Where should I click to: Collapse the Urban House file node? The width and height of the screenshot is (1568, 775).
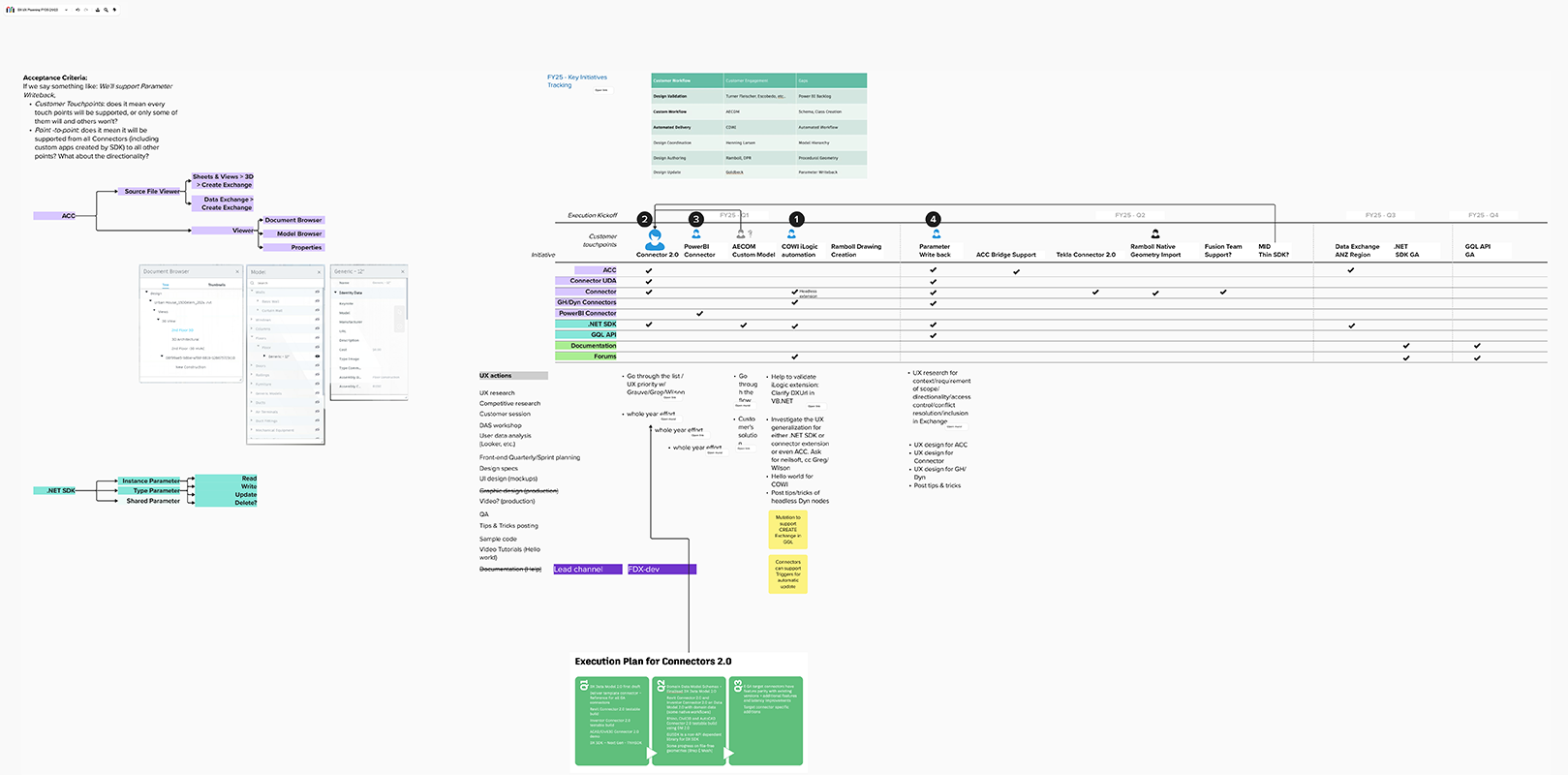pos(151,302)
